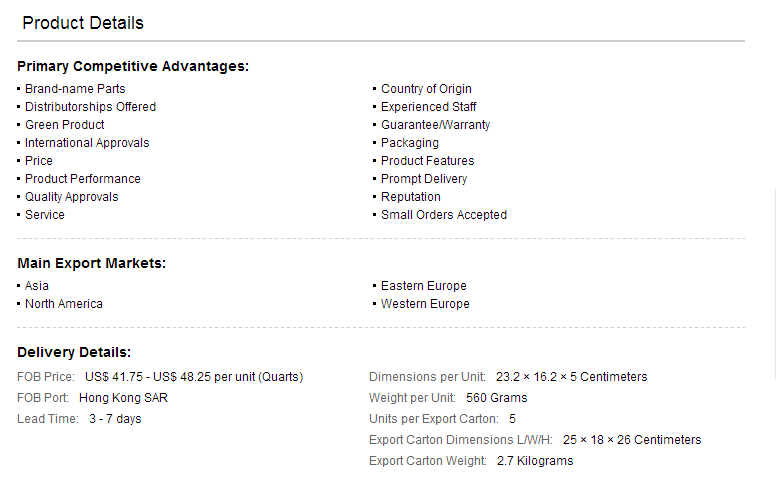776x483 pixels.
Task: Select the Distributorships Offered entry
Action: (x=91, y=107)
